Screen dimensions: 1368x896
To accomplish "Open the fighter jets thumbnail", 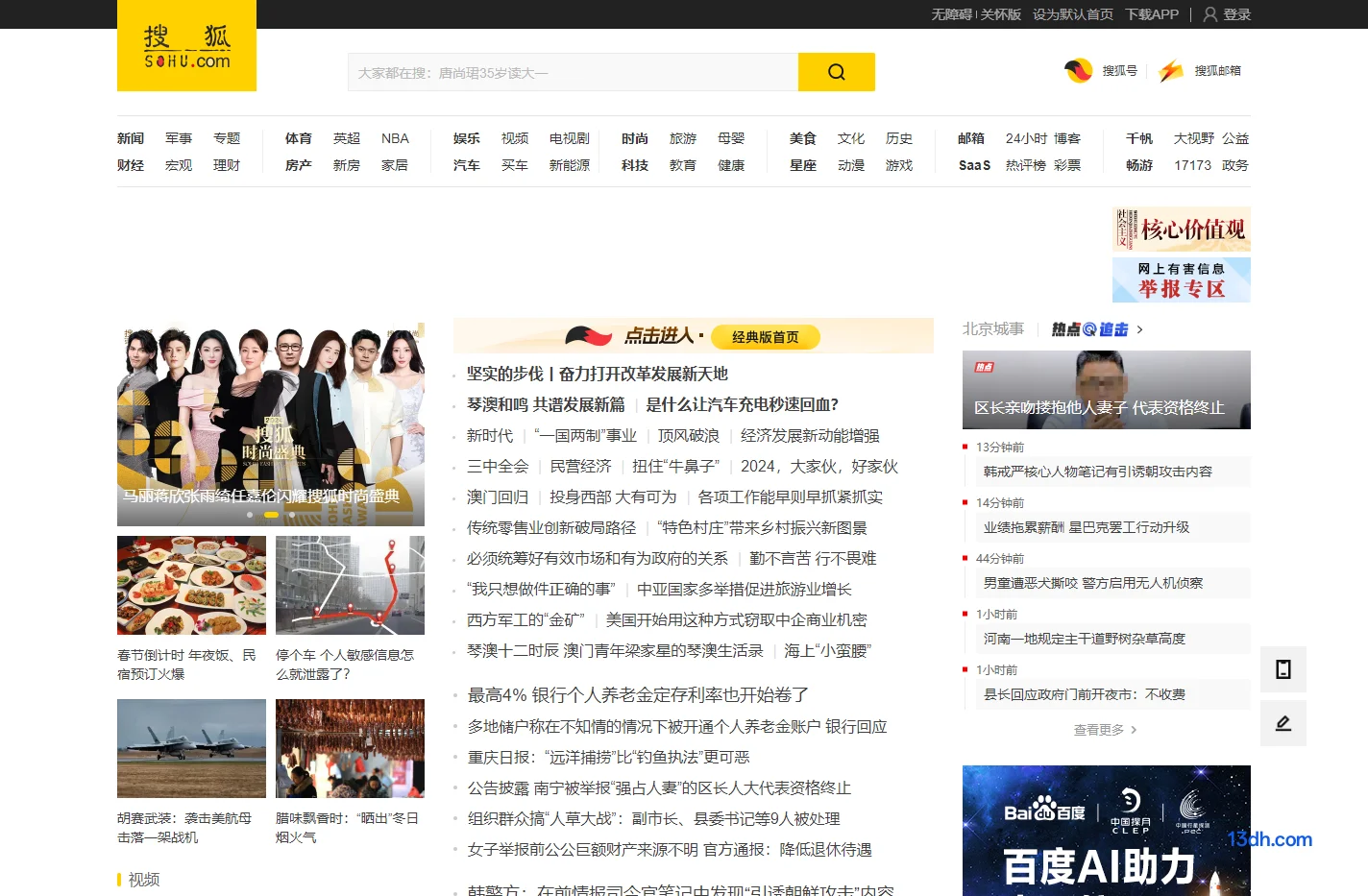I will pyautogui.click(x=191, y=748).
